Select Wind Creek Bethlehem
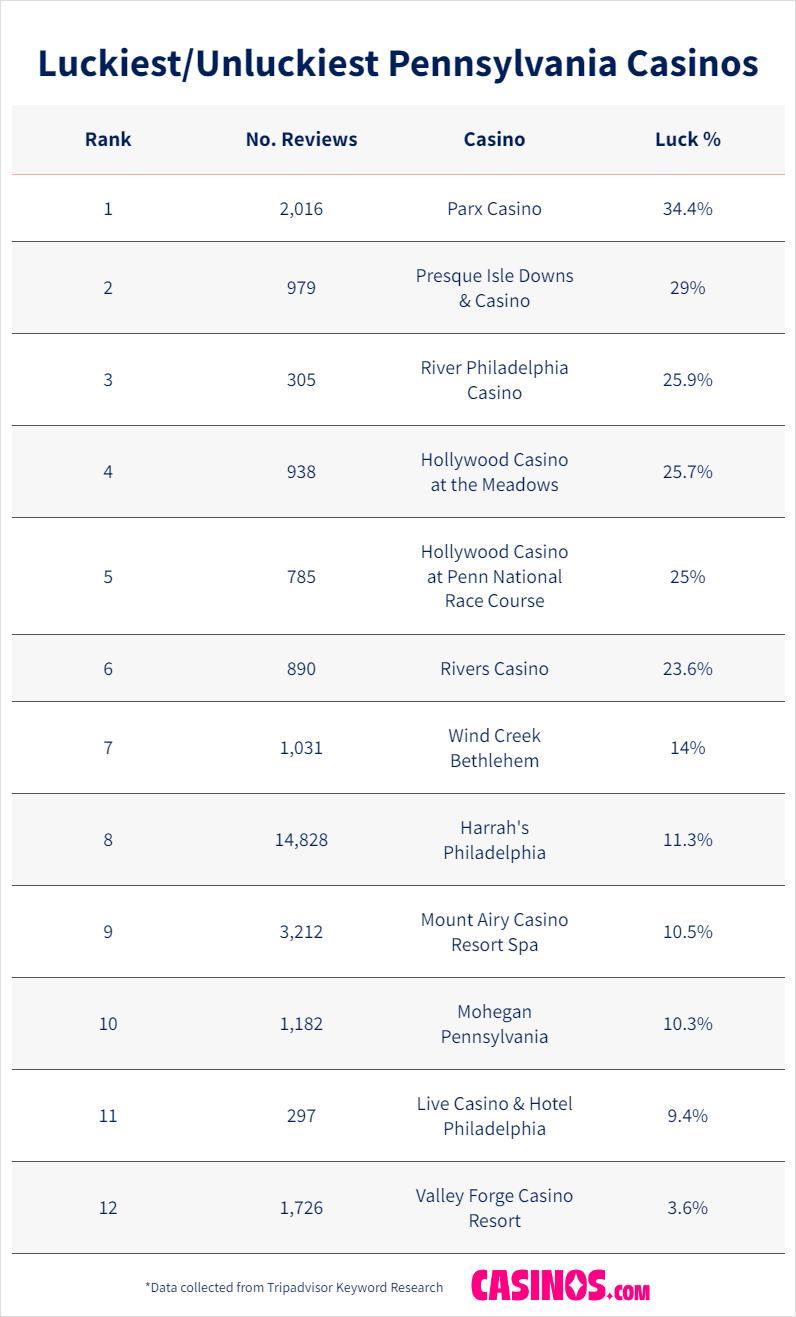Screen dimensions: 796x1317 494,748
